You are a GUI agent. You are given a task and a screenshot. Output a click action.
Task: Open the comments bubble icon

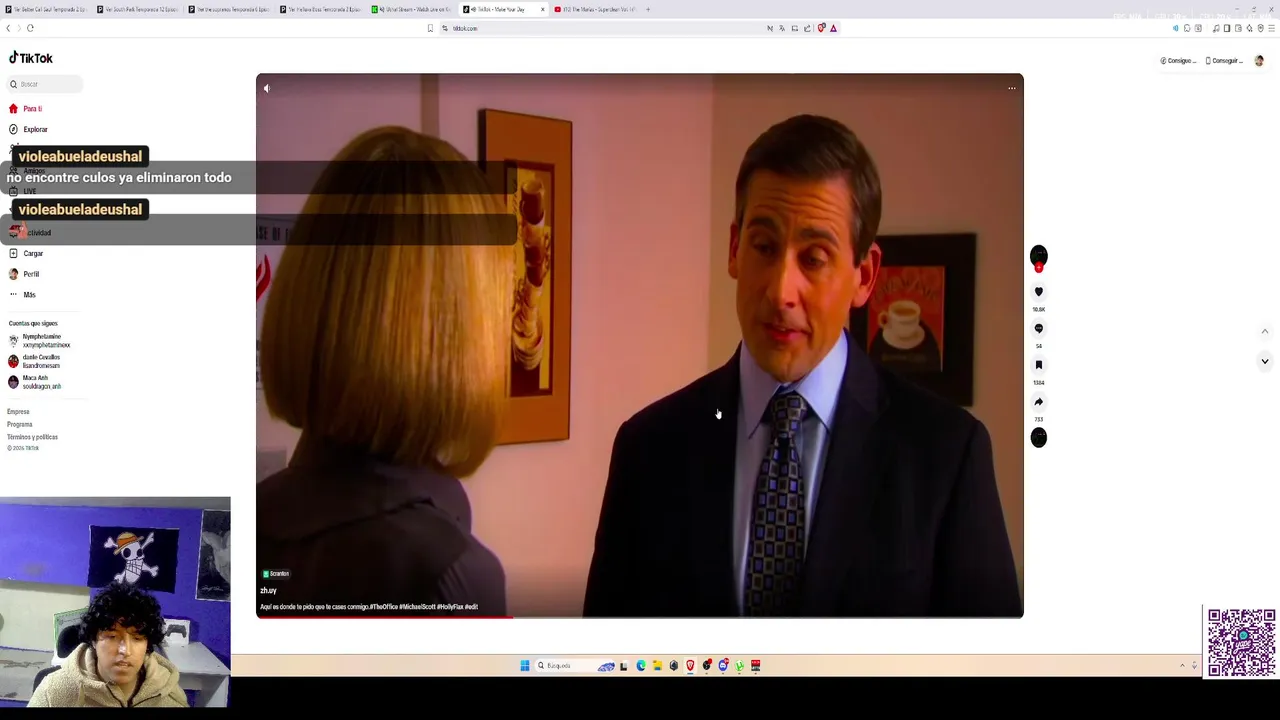pyautogui.click(x=1039, y=328)
